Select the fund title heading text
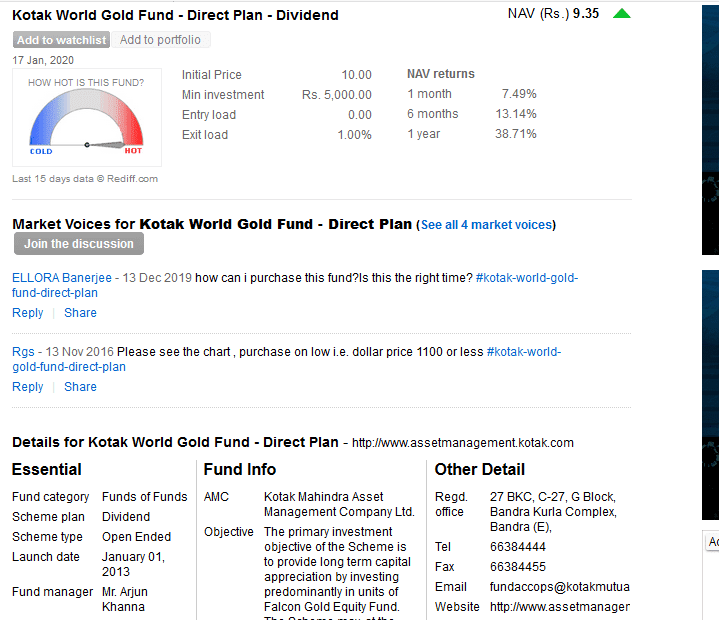Image resolution: width=719 pixels, height=620 pixels. 175,15
